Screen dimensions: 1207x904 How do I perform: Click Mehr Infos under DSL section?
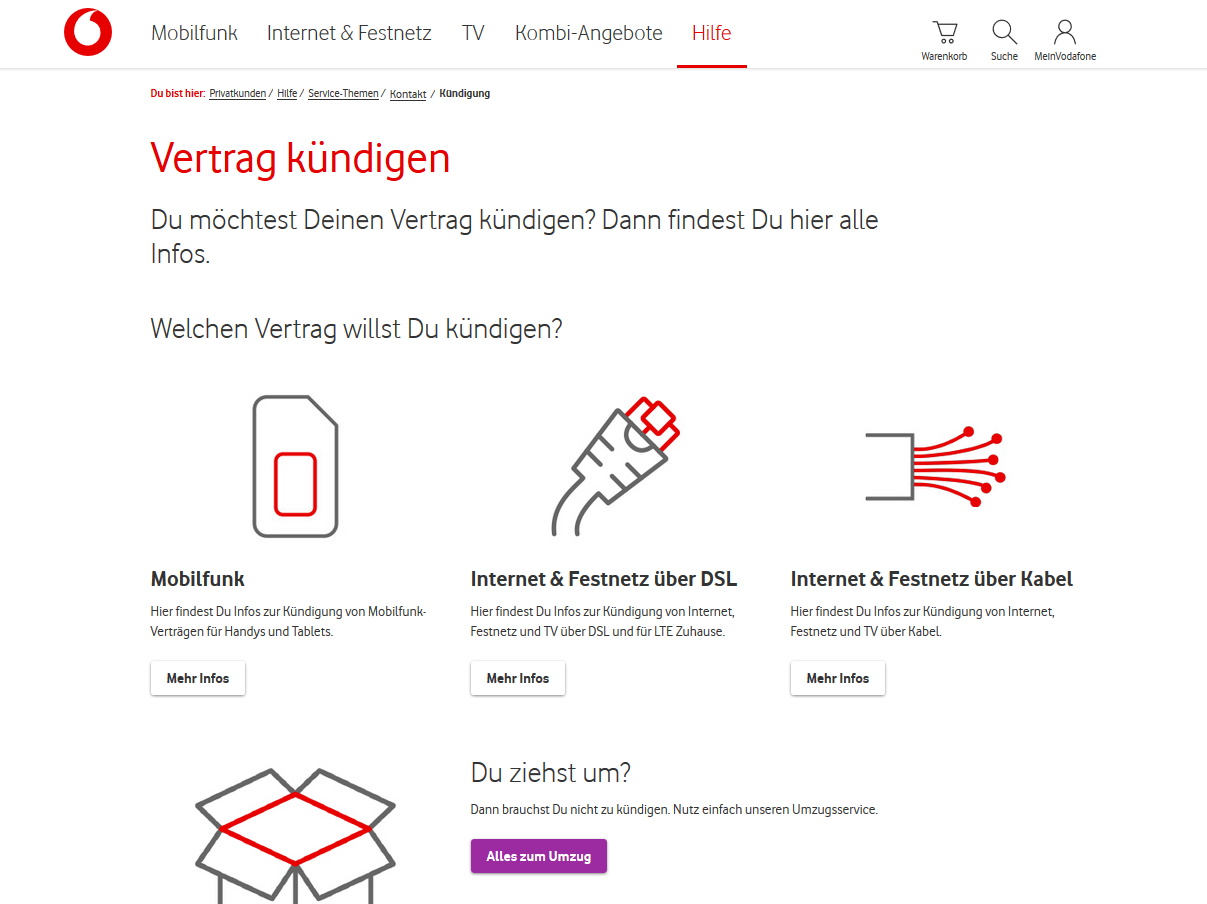518,678
